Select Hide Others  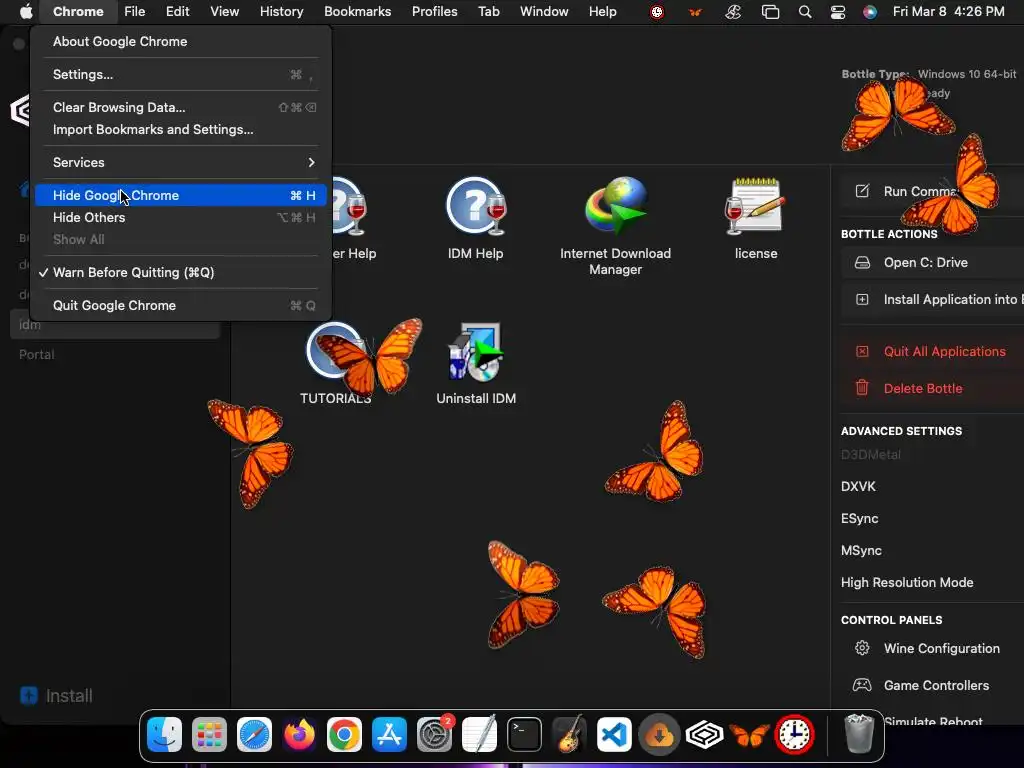[181, 217]
